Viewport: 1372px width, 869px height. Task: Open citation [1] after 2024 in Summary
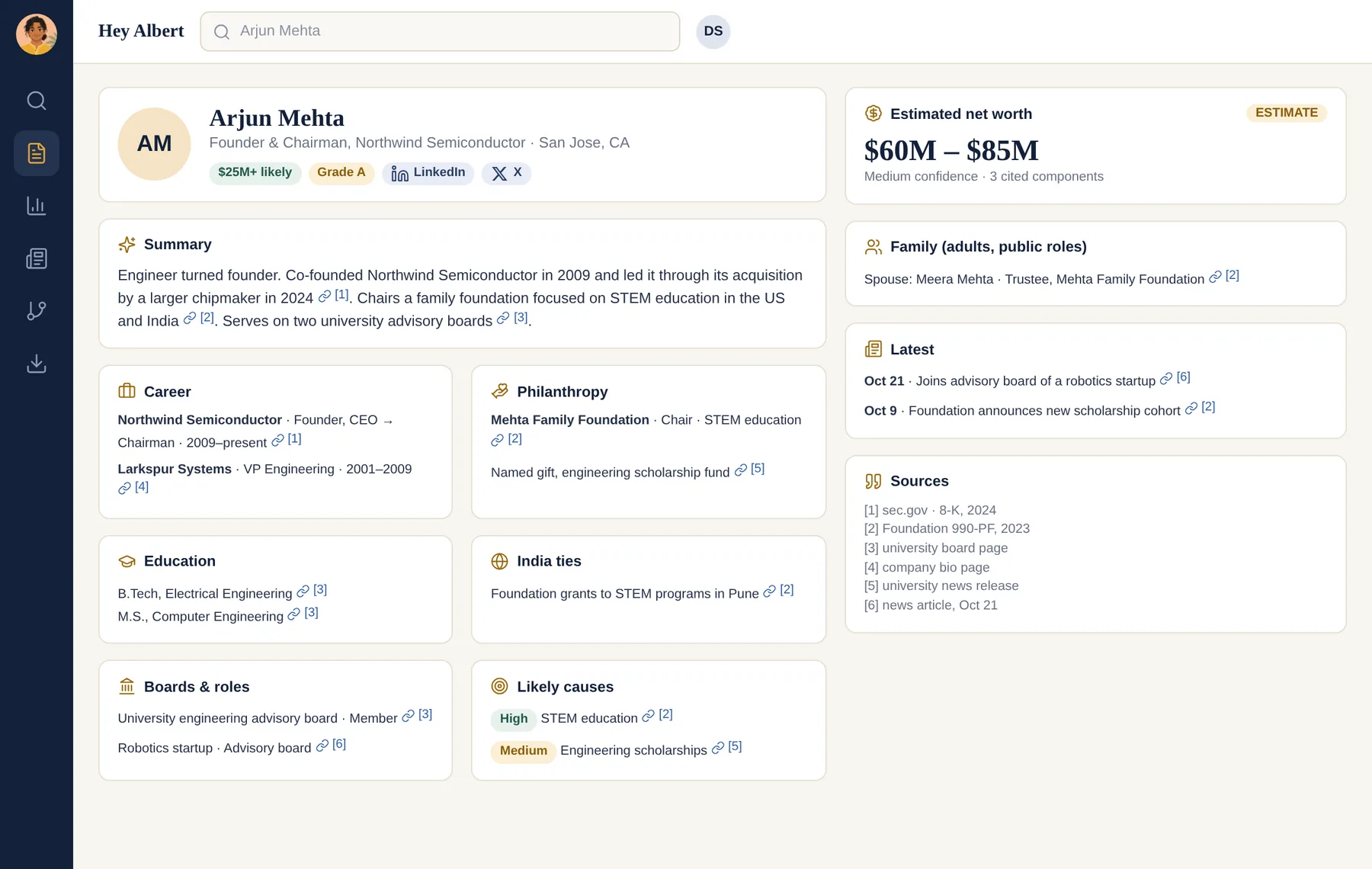click(x=334, y=295)
